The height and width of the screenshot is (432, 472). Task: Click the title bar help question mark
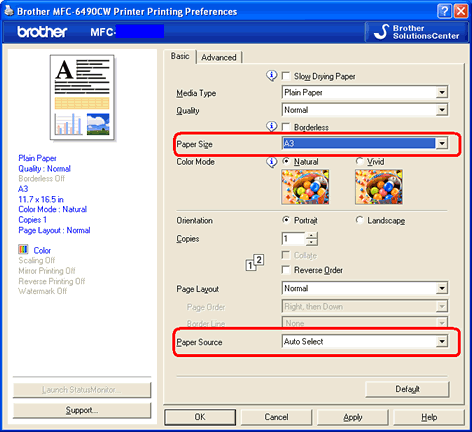tap(444, 11)
